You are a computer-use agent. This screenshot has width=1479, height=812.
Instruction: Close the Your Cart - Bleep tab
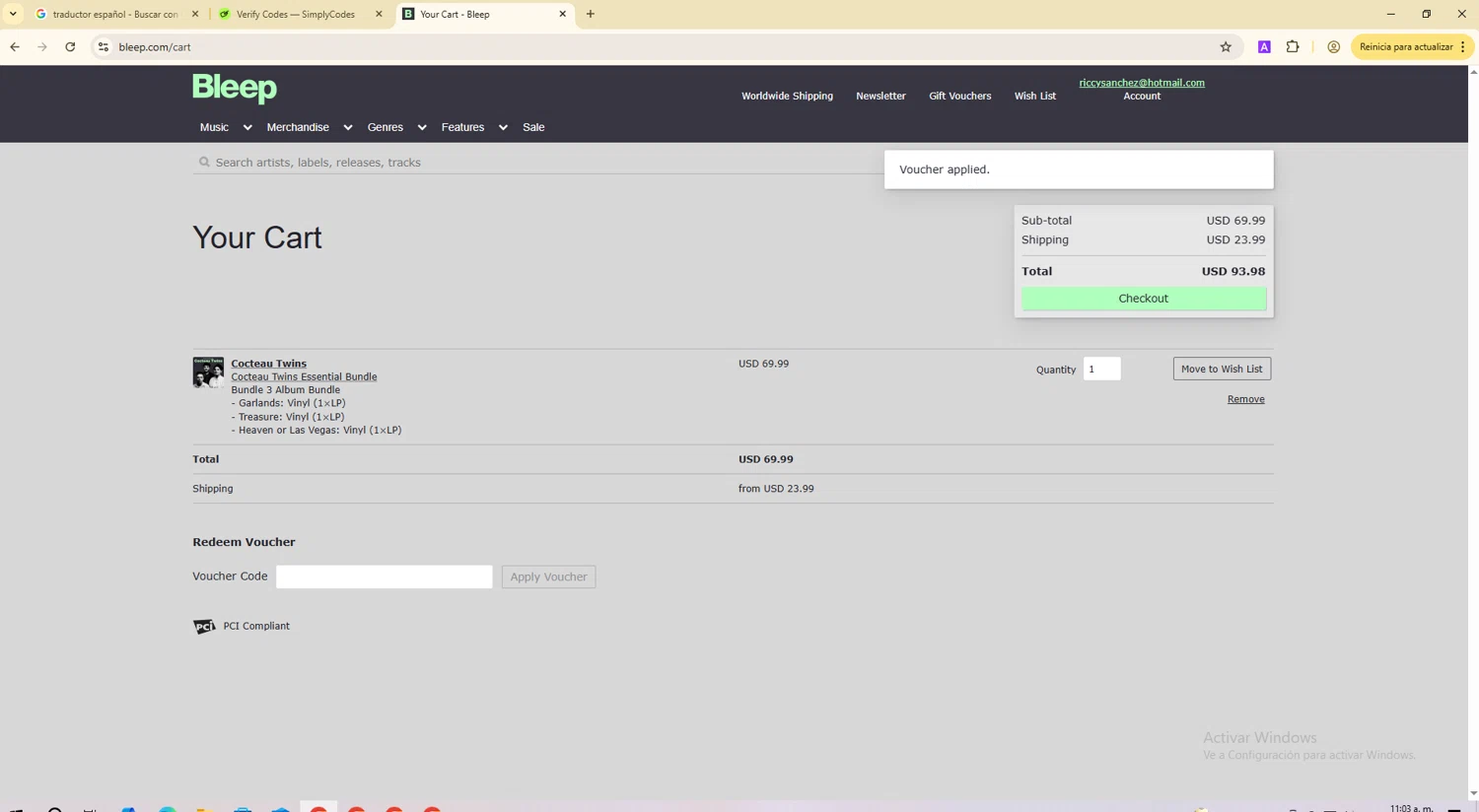(563, 14)
